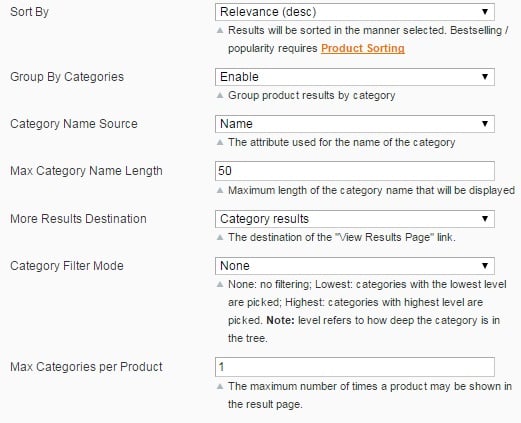521x423 pixels.
Task: Open the Category Filter Mode dropdown
Action: [x=355, y=266]
